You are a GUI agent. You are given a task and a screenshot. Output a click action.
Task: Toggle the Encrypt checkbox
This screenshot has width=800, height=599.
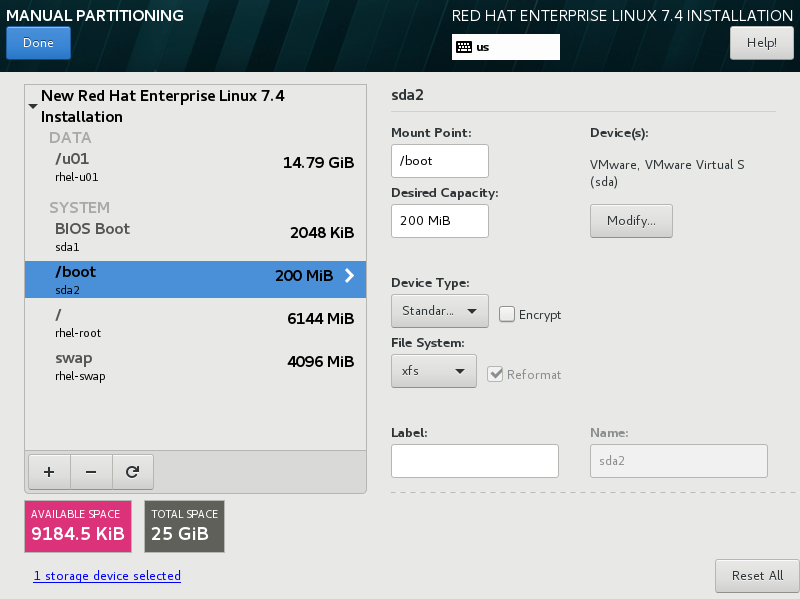pyautogui.click(x=507, y=314)
